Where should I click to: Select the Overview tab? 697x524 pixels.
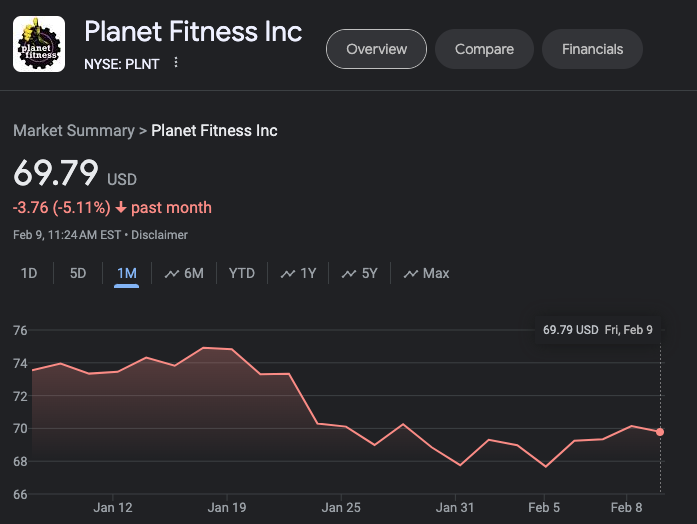(x=376, y=49)
